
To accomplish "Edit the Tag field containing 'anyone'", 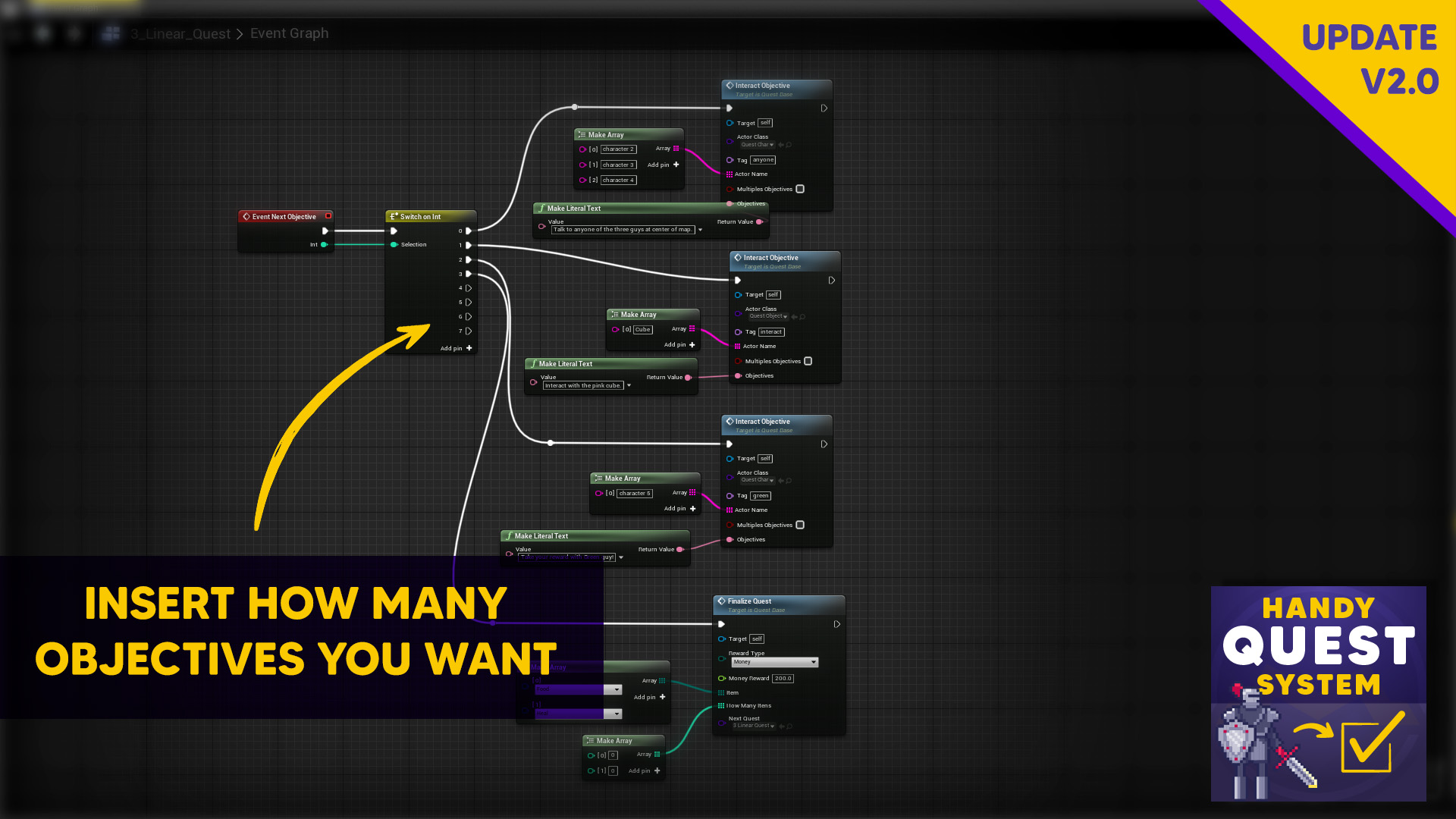I will [763, 160].
